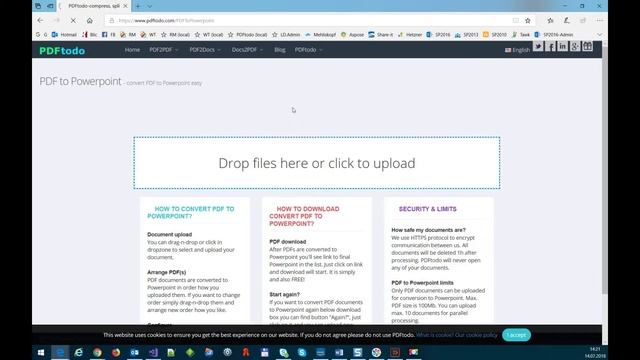
Task: Open the PDFtodo (local) bookmark
Action: point(247,35)
